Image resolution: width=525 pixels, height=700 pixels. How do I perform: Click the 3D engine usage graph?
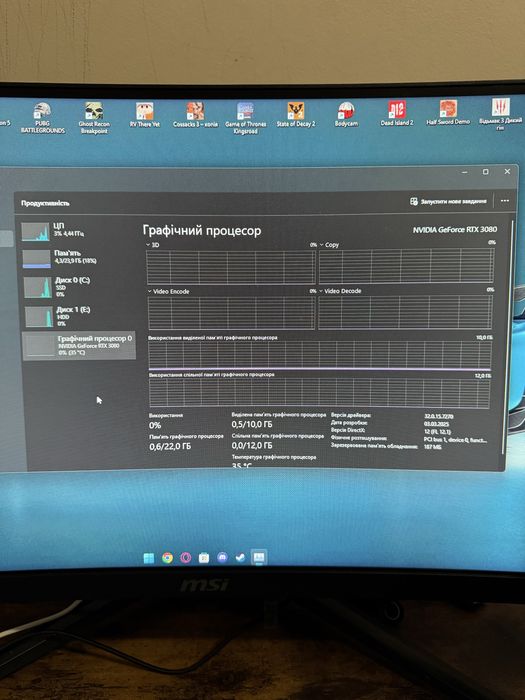[x=231, y=267]
